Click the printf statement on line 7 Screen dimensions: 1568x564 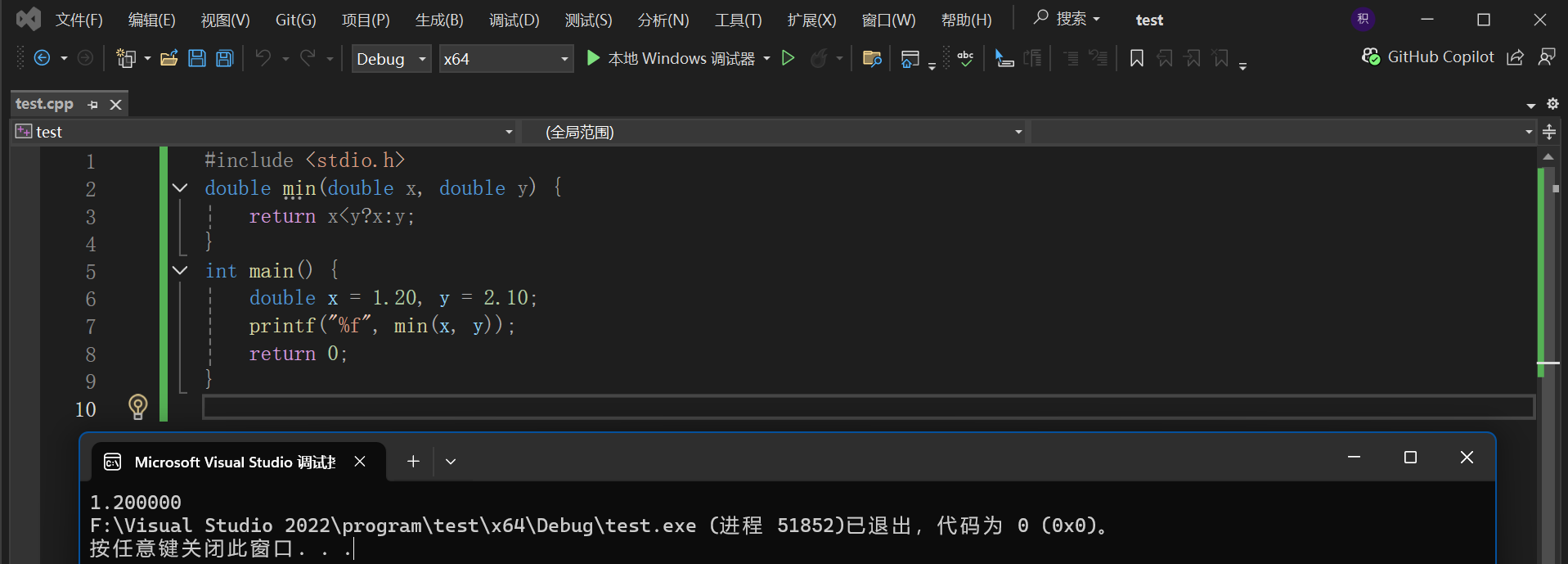tap(382, 326)
